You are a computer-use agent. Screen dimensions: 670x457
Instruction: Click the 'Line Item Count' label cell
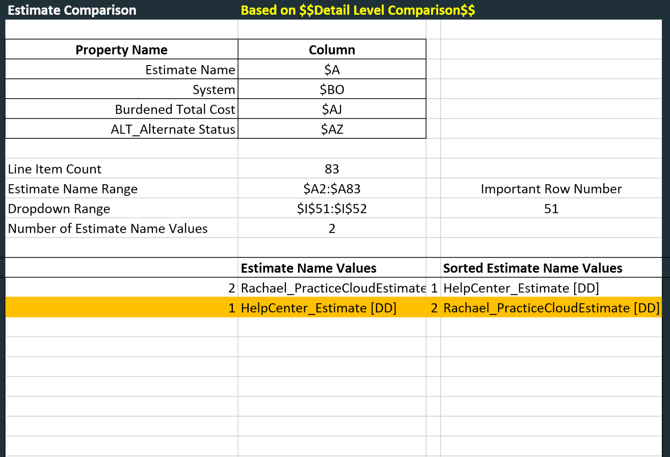pyautogui.click(x=54, y=169)
